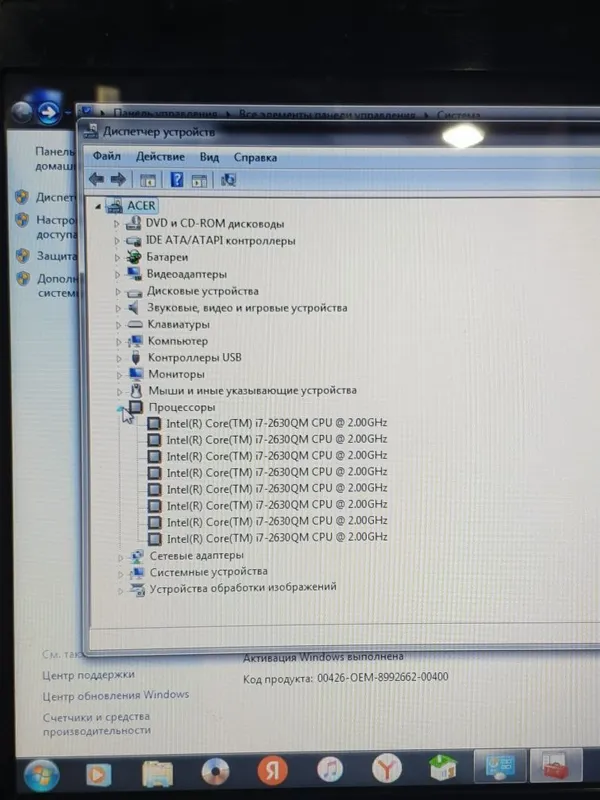Expand the Контроллеры USB category
The height and width of the screenshot is (800, 600).
point(119,359)
